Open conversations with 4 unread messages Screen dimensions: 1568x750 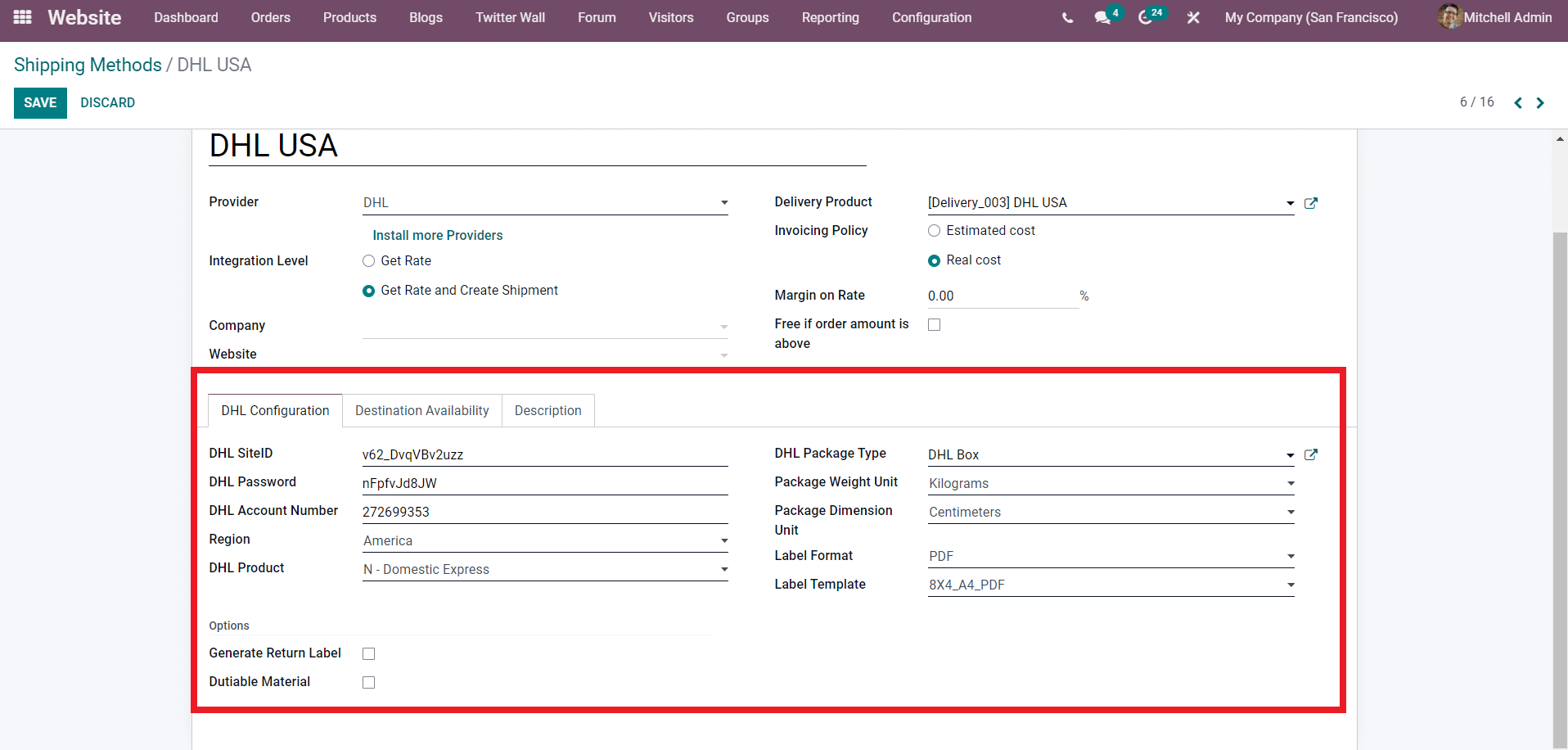pyautogui.click(x=1102, y=16)
